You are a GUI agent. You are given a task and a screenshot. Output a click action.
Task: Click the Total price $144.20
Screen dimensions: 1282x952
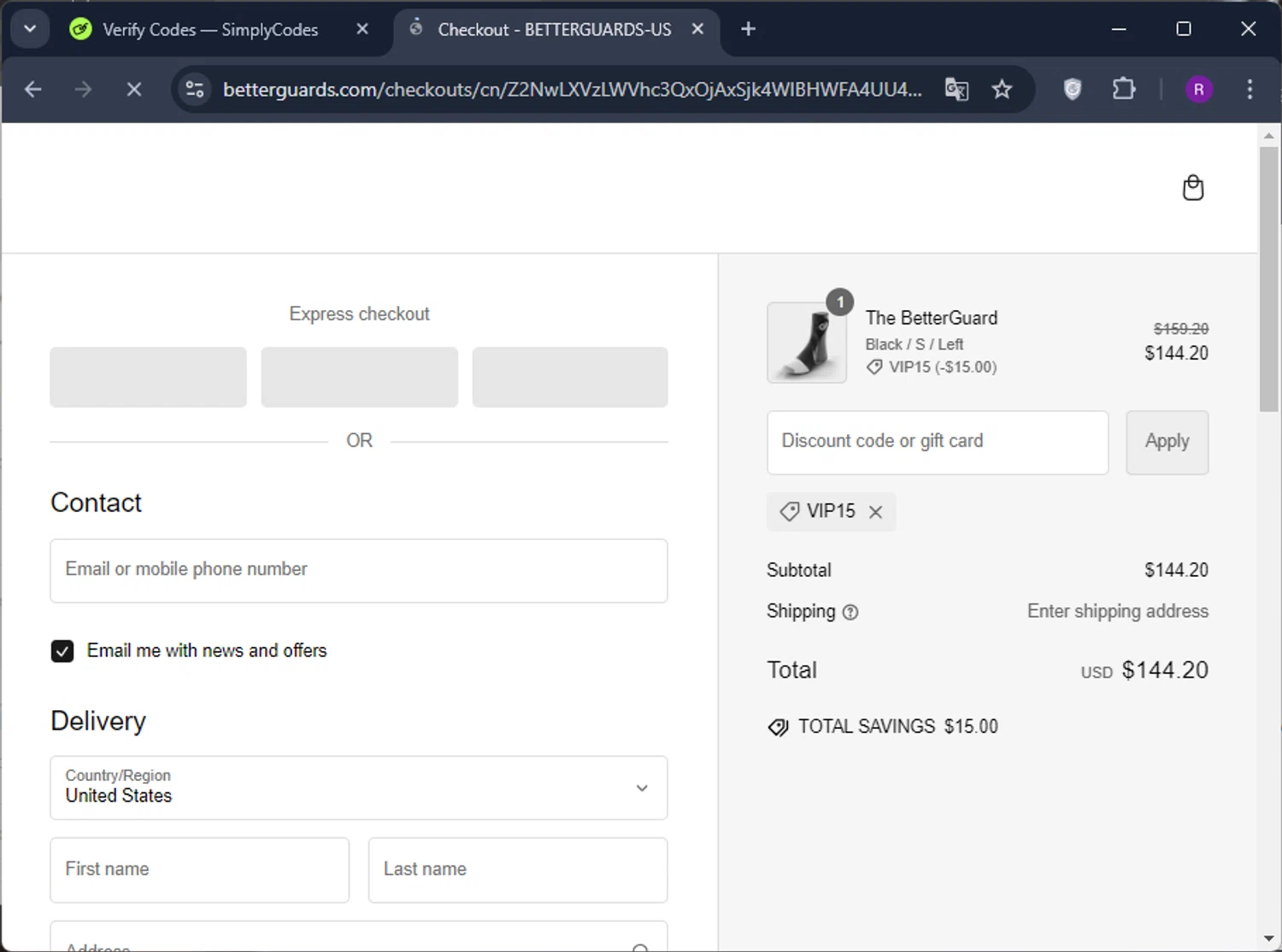click(1165, 670)
